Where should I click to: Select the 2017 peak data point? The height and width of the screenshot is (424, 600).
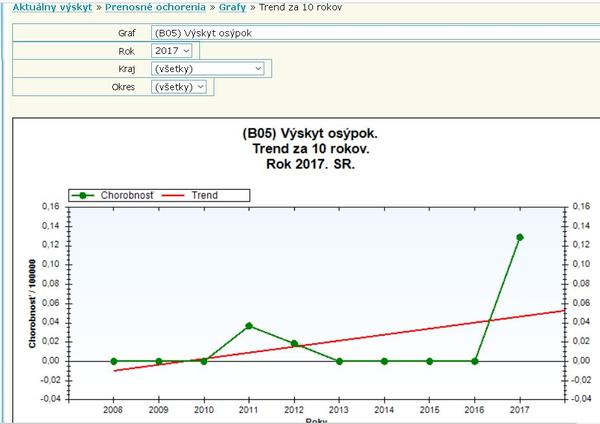[x=519, y=237]
